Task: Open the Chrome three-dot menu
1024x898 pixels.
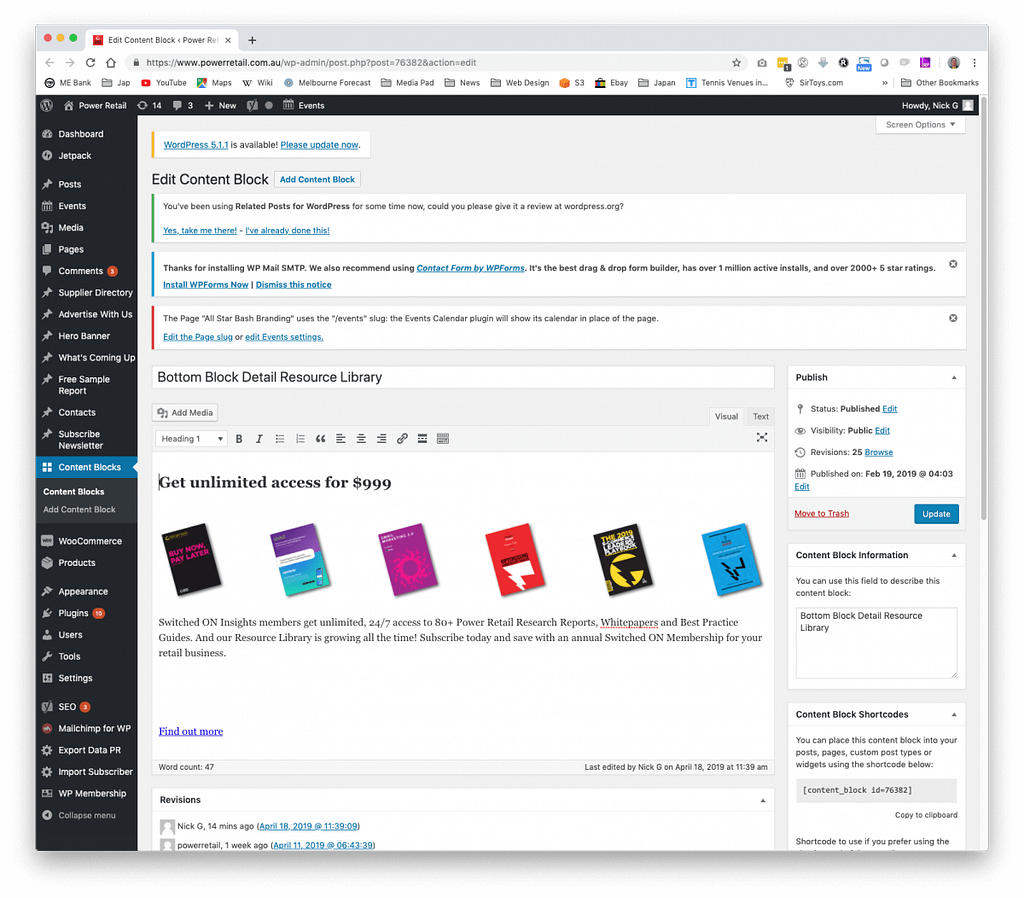Action: click(974, 63)
